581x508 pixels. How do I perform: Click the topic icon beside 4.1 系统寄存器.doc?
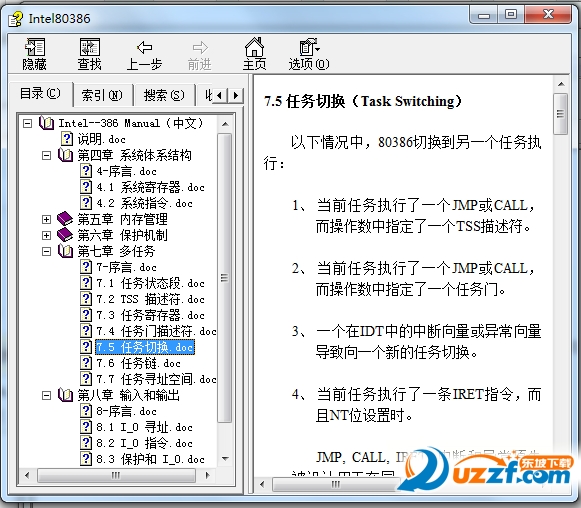coord(86,187)
